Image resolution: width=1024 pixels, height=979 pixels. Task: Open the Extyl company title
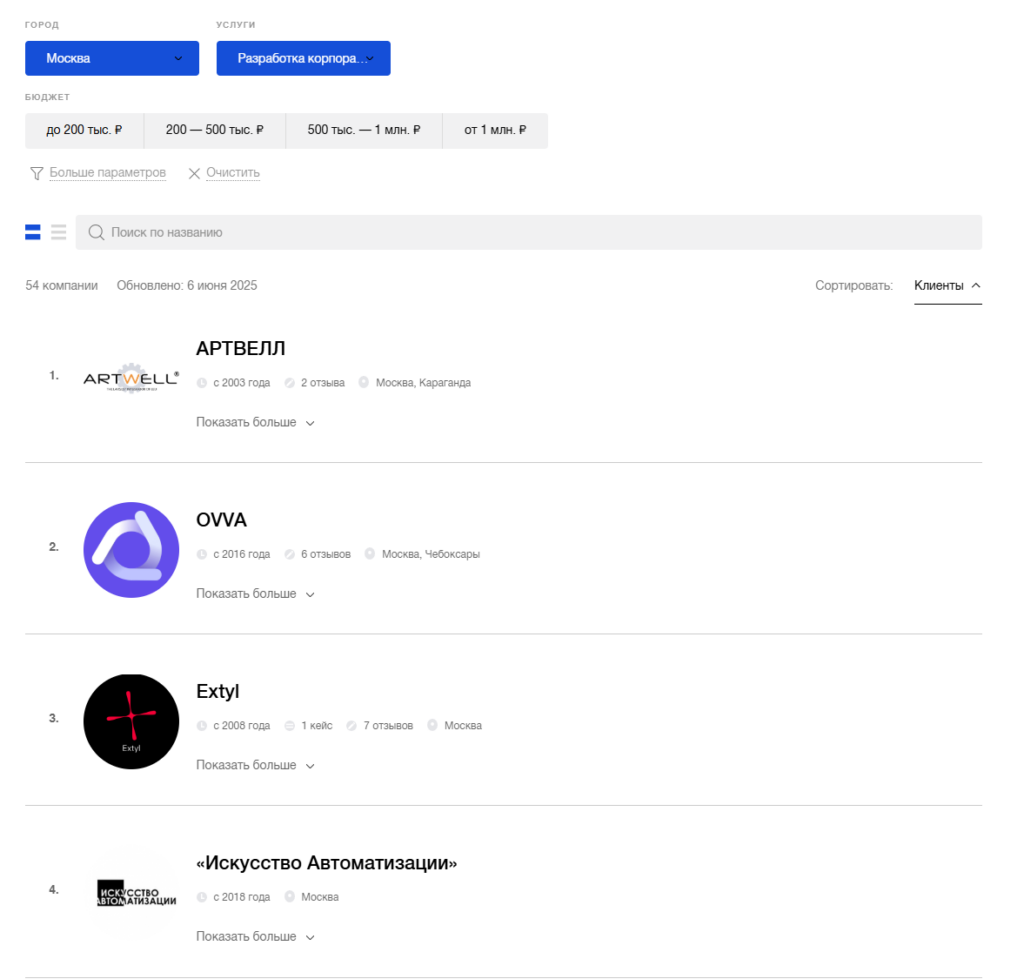pos(218,692)
